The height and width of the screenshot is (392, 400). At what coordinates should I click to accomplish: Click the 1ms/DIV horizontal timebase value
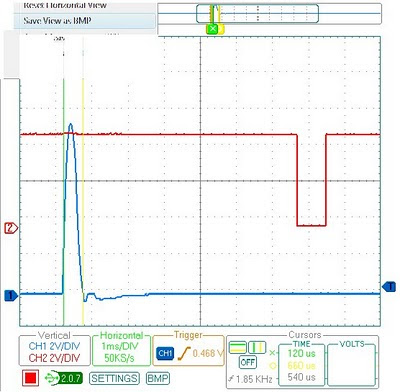120,346
